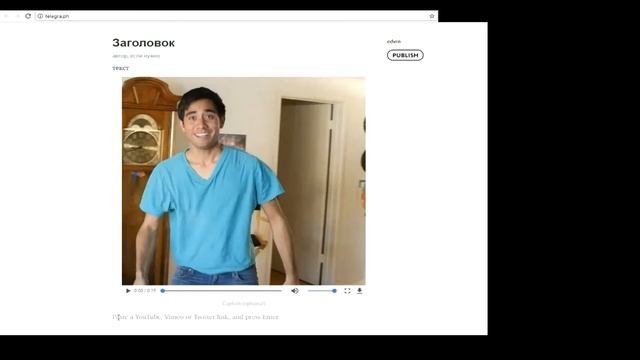The image size is (640, 360).
Task: Click the video frame
Action: (x=244, y=181)
